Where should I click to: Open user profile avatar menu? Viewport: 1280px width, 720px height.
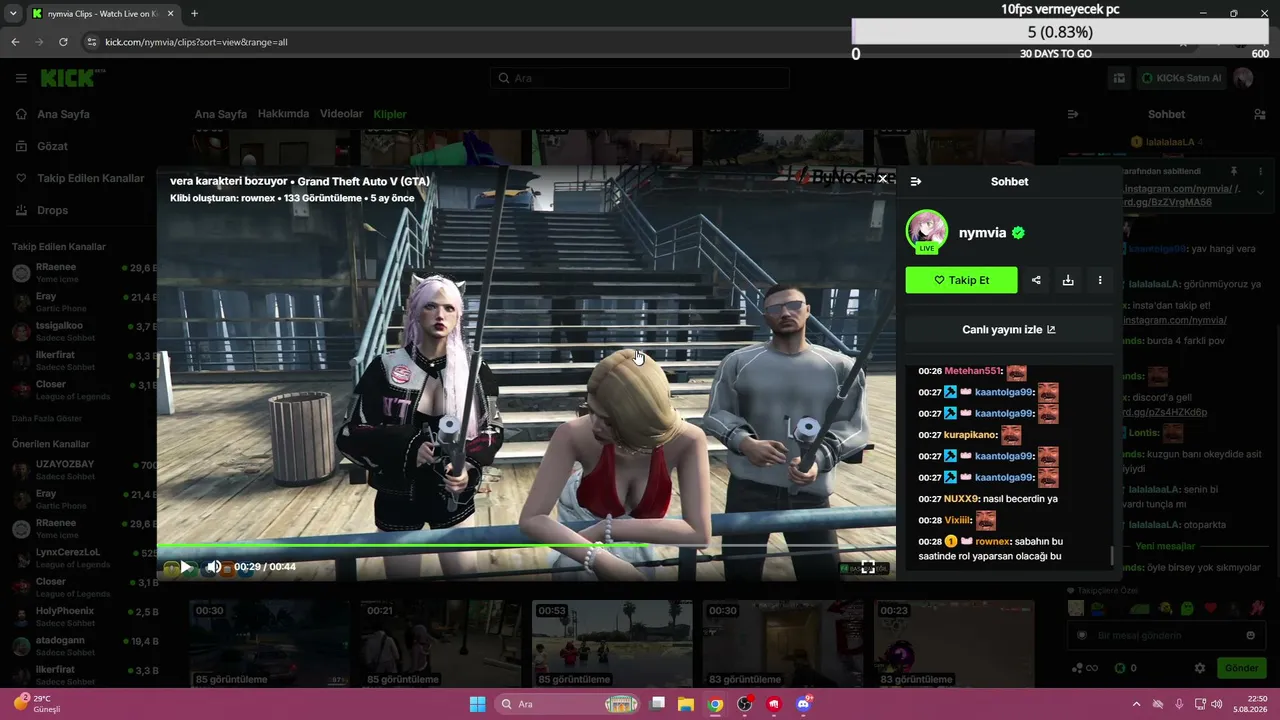point(1243,78)
